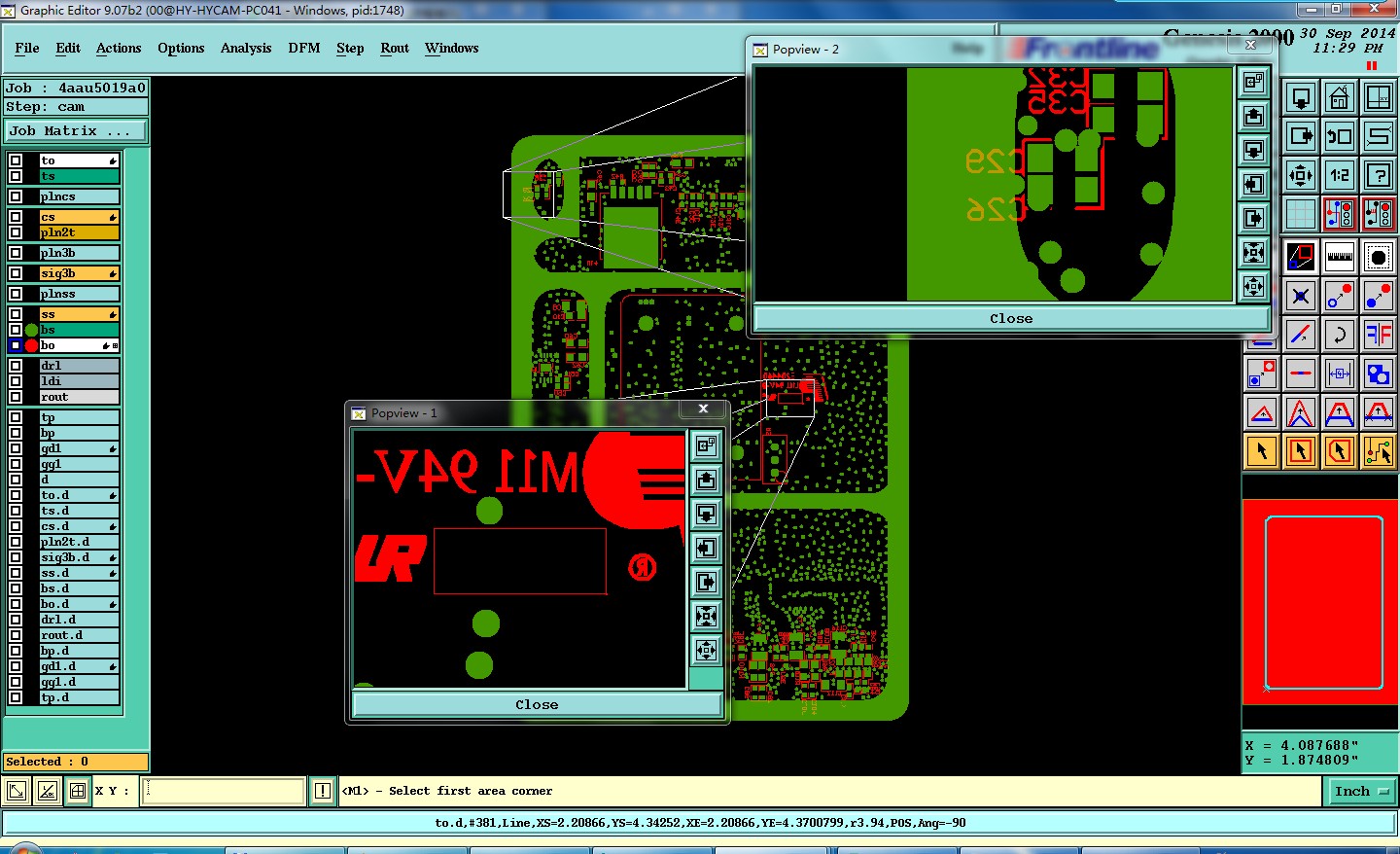Click the pan-right arrow icon in the right toolbar

[1301, 136]
